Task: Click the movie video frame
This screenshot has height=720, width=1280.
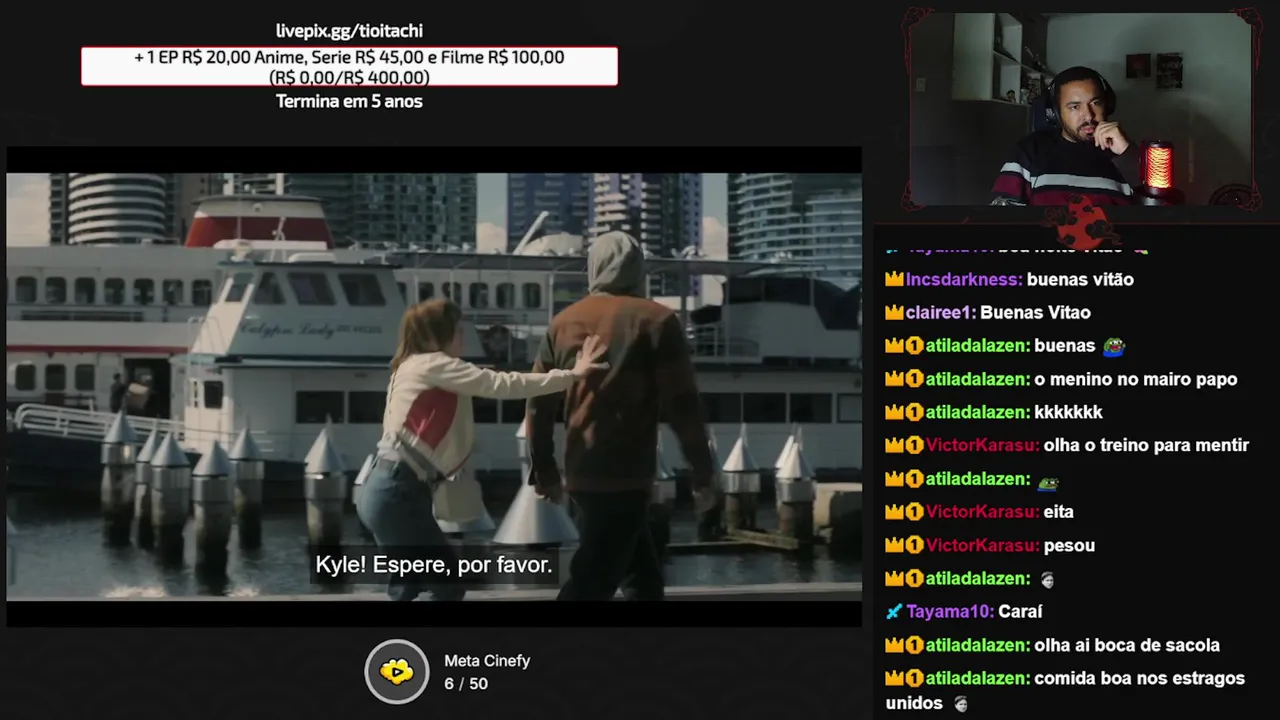Action: click(434, 387)
